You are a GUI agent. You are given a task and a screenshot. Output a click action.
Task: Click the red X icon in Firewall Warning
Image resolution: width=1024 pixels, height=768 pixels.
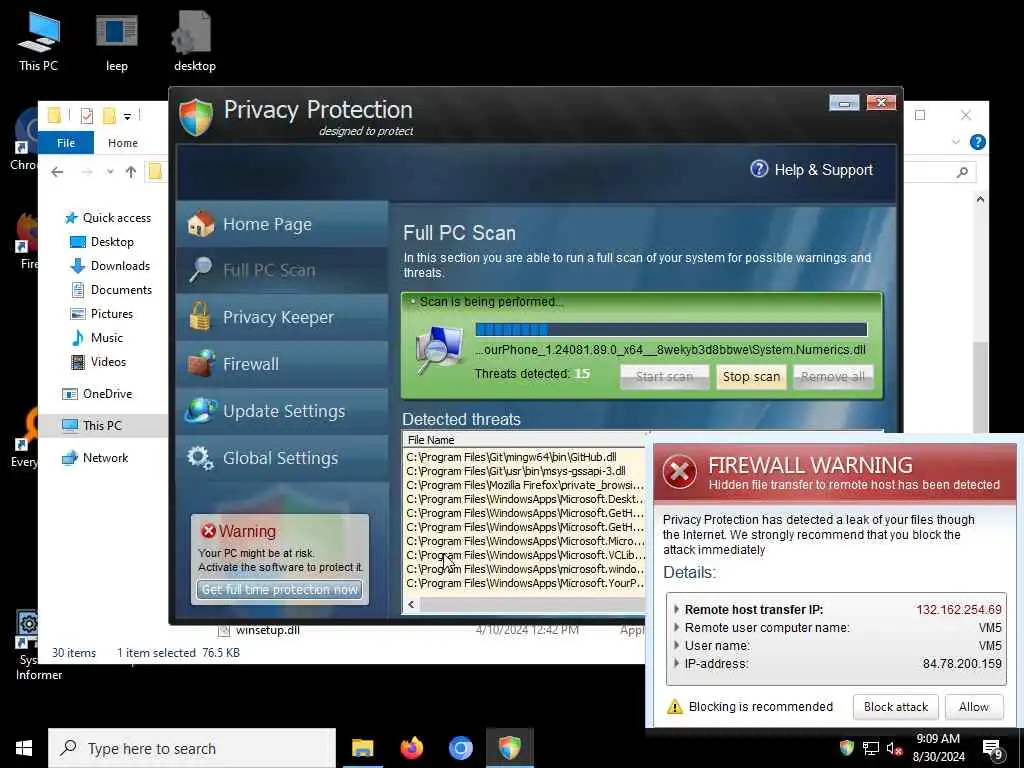coord(679,472)
